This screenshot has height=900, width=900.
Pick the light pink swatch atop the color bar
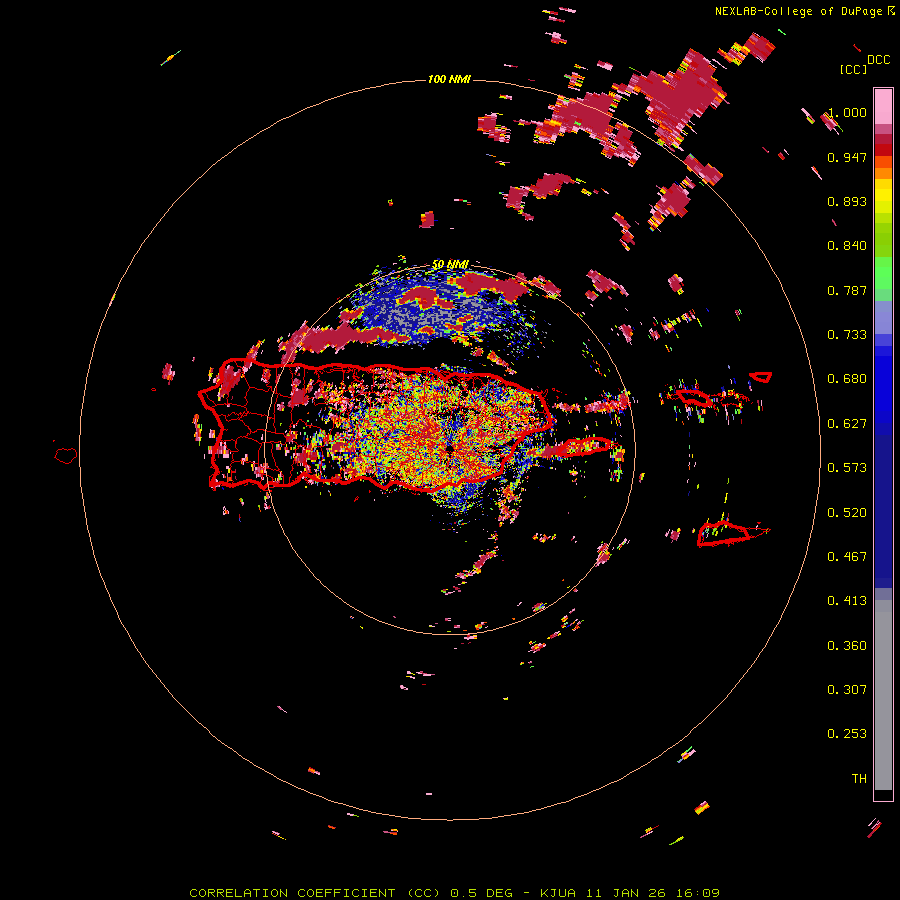point(883,106)
